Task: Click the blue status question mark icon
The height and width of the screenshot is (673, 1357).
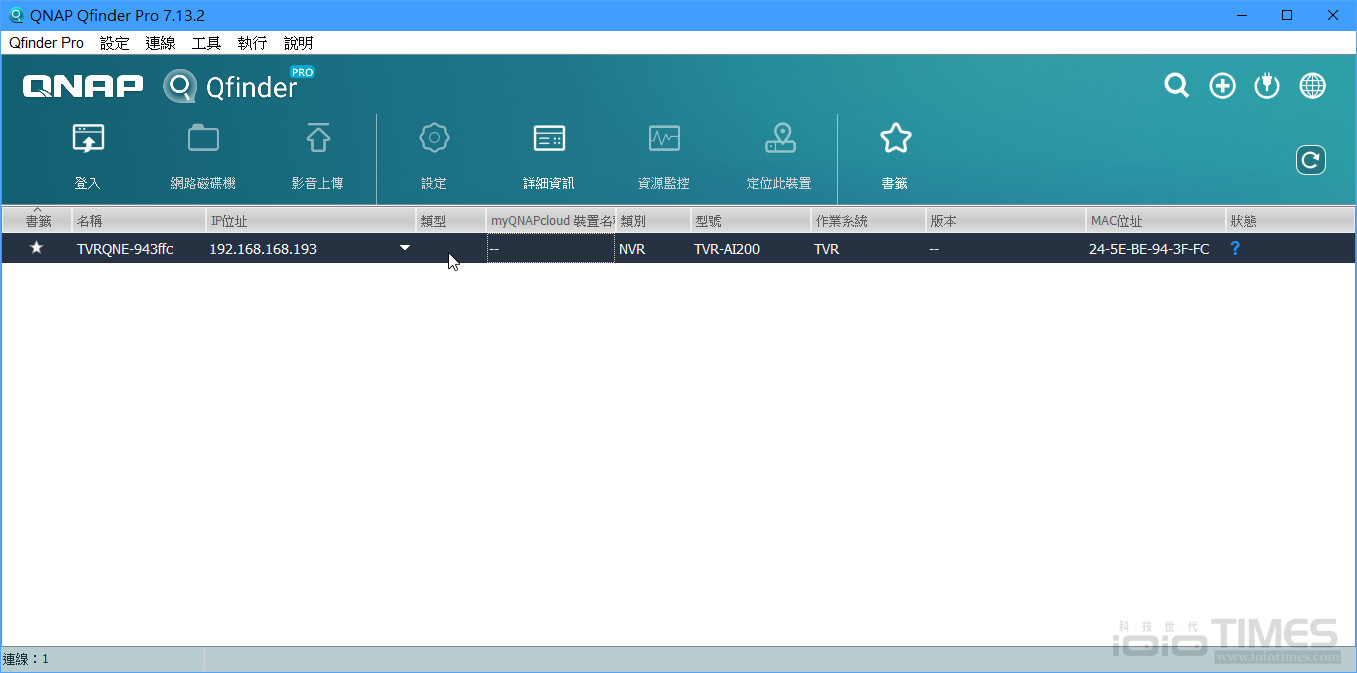Action: click(1235, 248)
